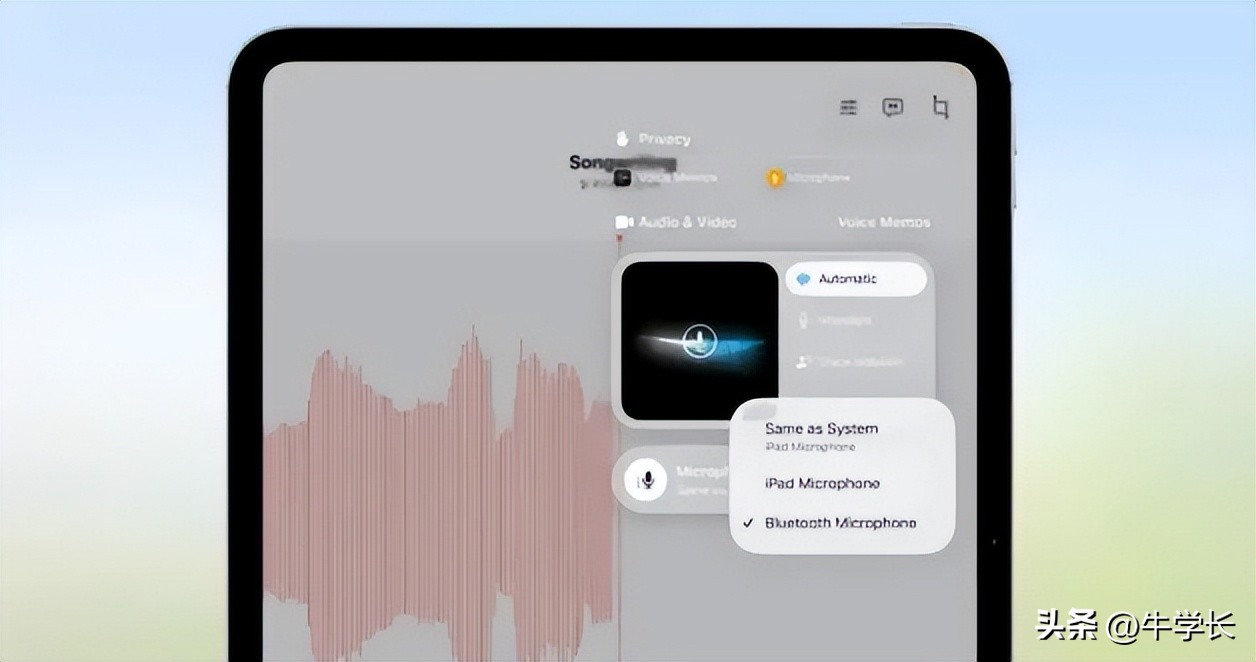Select iPad Microphone from the menu
Viewport: 1256px width, 662px height.
pyautogui.click(x=820, y=483)
